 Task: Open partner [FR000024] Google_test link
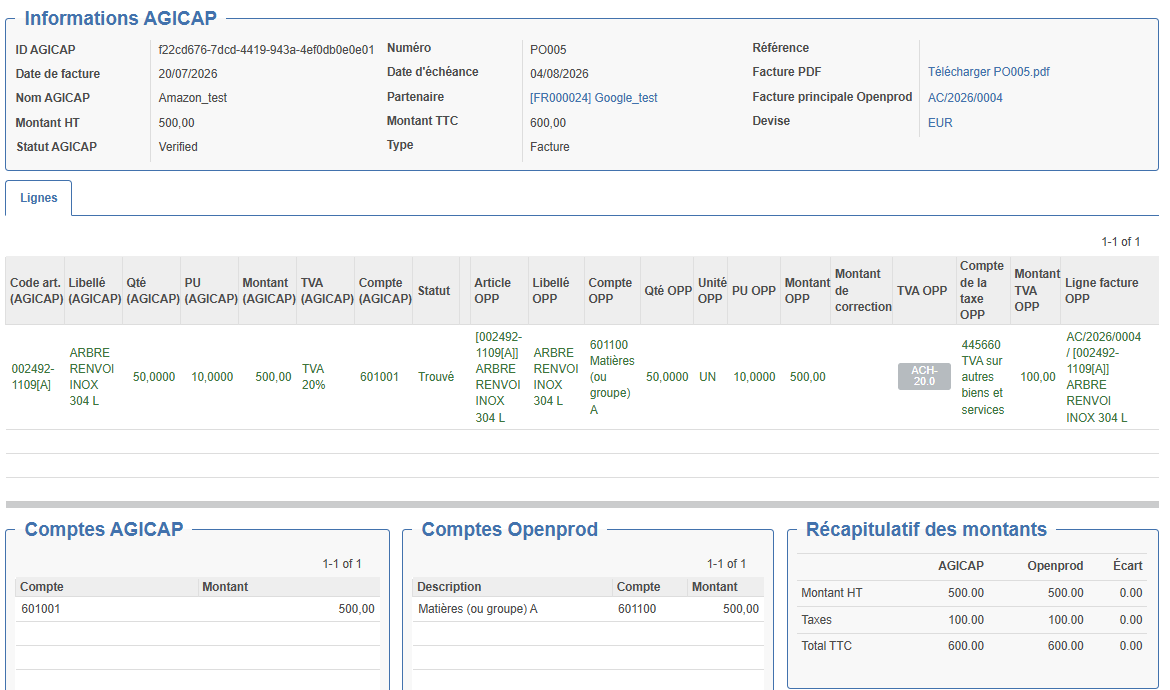(x=593, y=98)
